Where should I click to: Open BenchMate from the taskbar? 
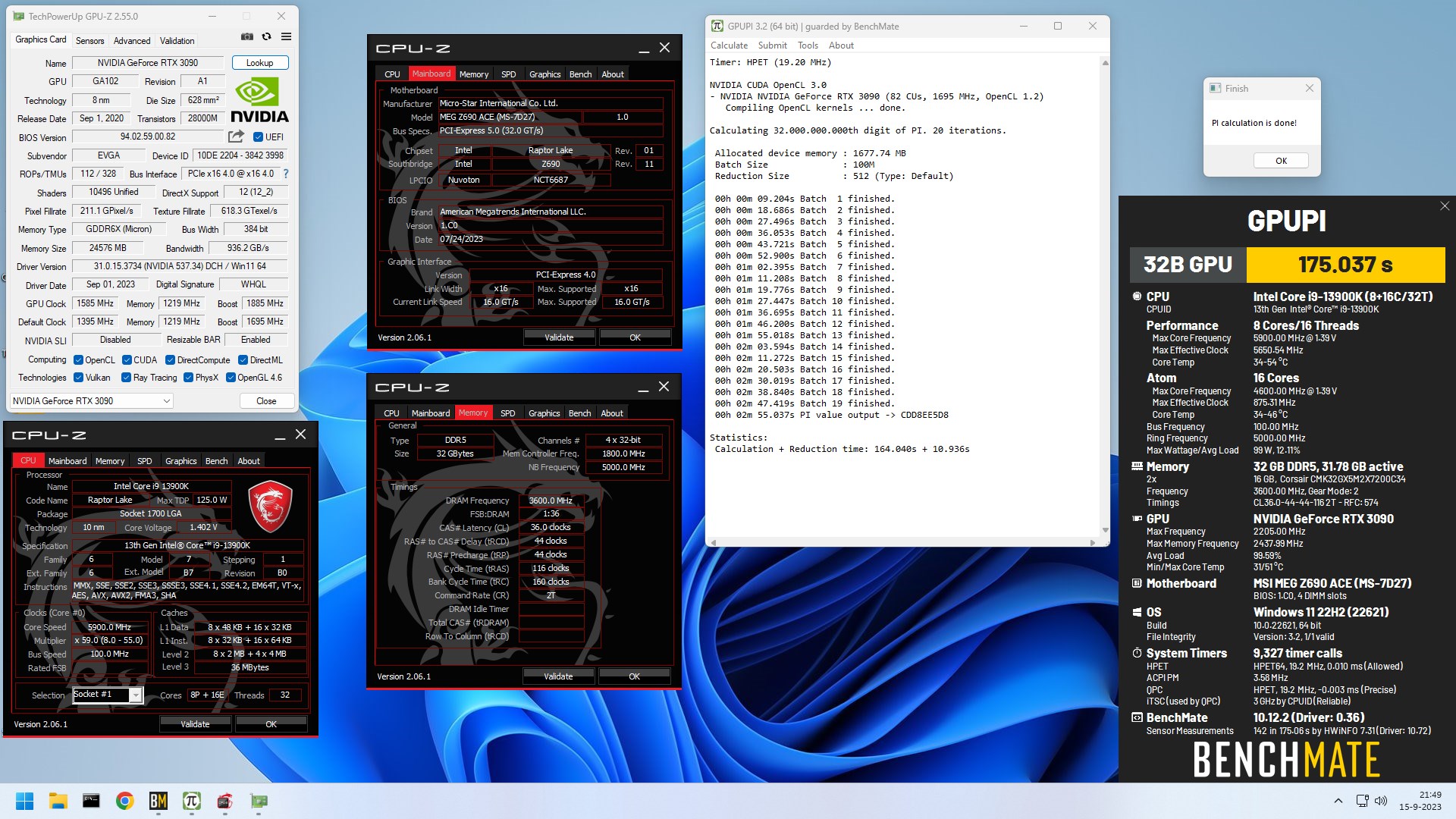158,801
